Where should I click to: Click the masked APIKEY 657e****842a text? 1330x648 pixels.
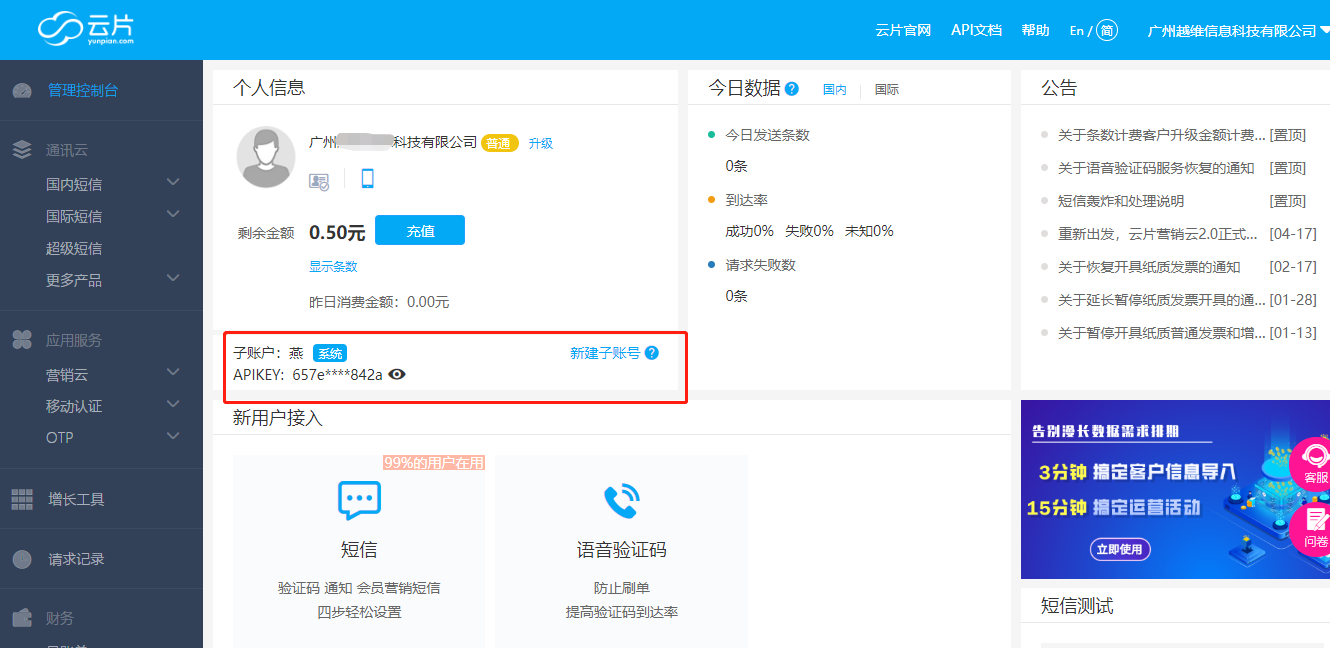(338, 374)
